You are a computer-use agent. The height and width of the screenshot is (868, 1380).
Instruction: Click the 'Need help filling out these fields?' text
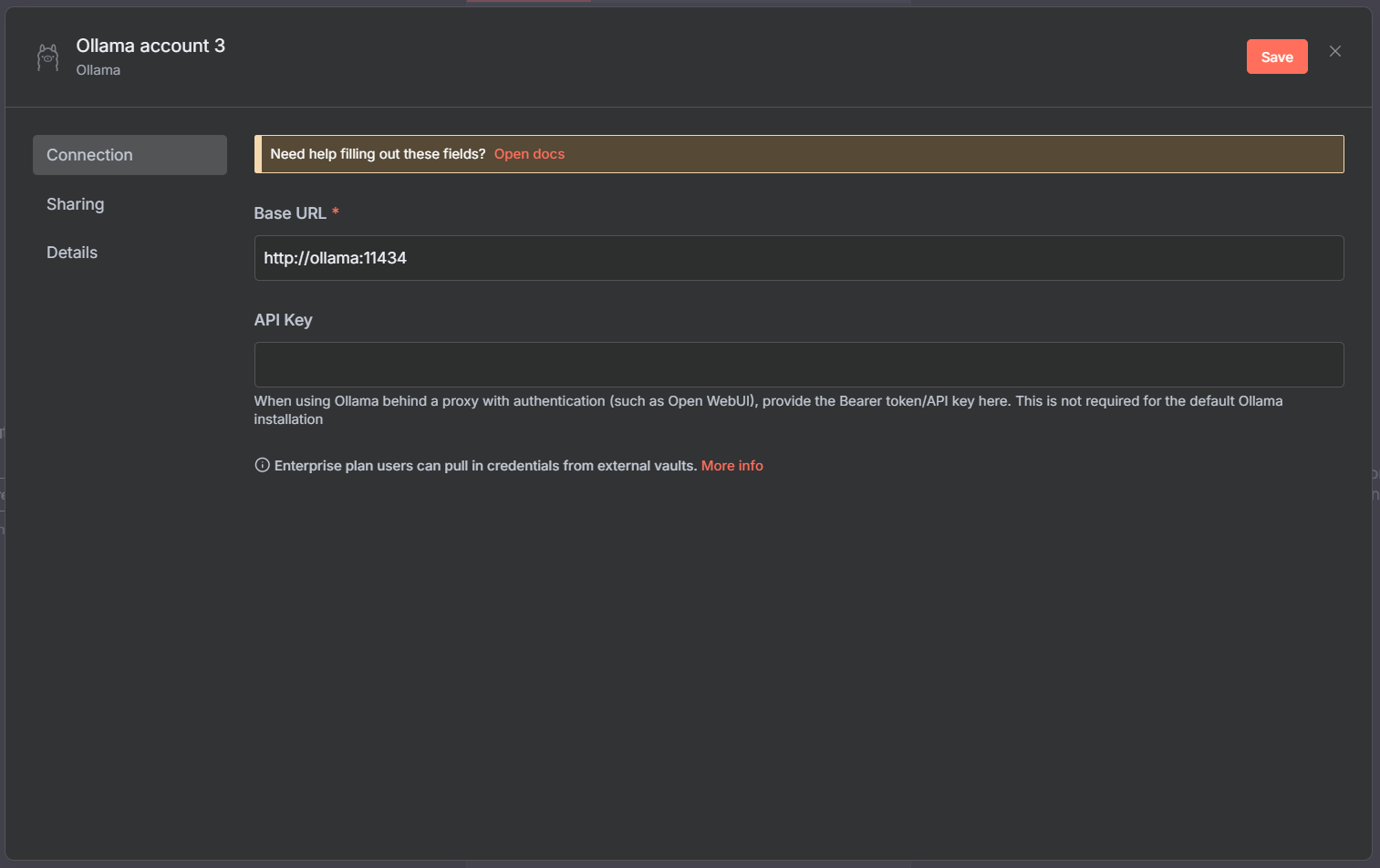[378, 154]
